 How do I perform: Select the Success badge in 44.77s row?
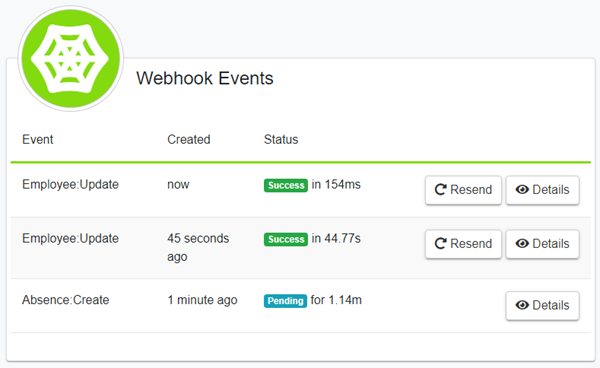(x=286, y=239)
